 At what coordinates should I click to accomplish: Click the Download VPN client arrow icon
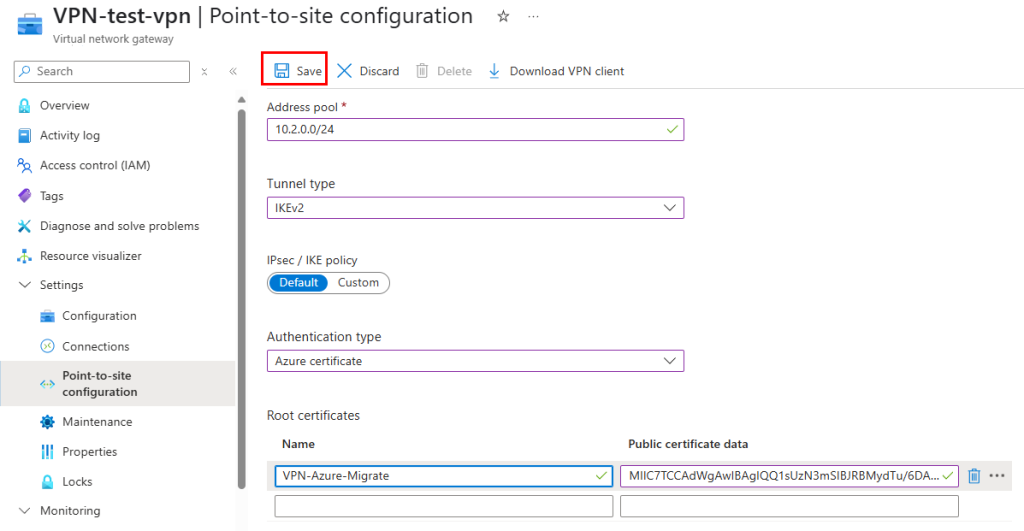pyautogui.click(x=494, y=71)
